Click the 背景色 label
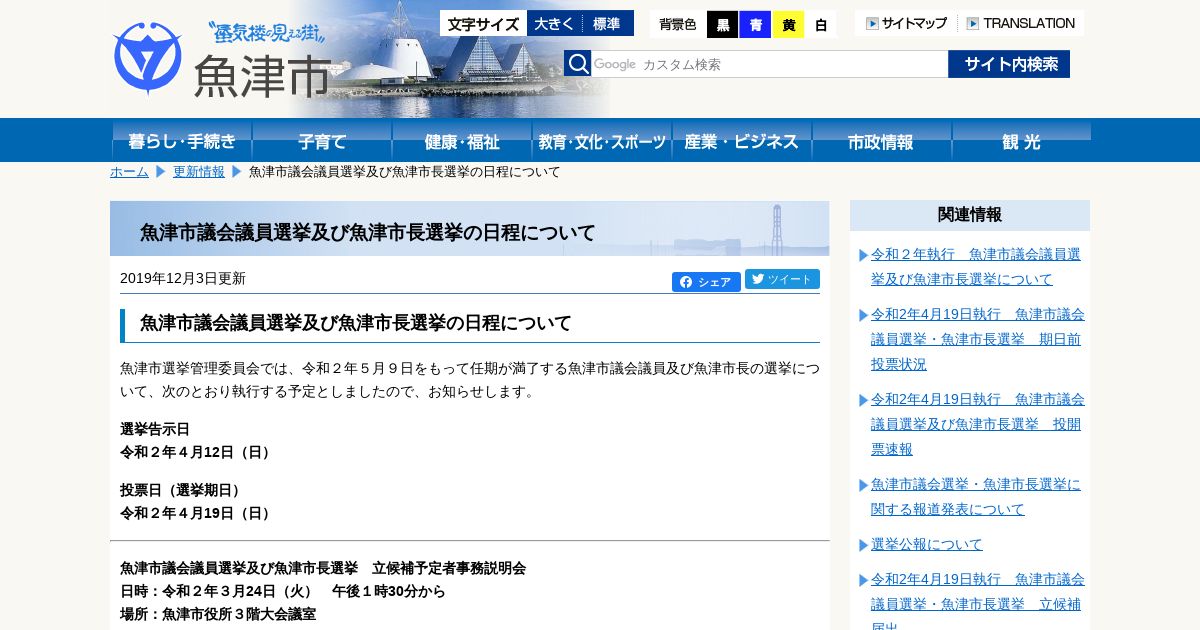Viewport: 1200px width, 630px height. coord(678,24)
